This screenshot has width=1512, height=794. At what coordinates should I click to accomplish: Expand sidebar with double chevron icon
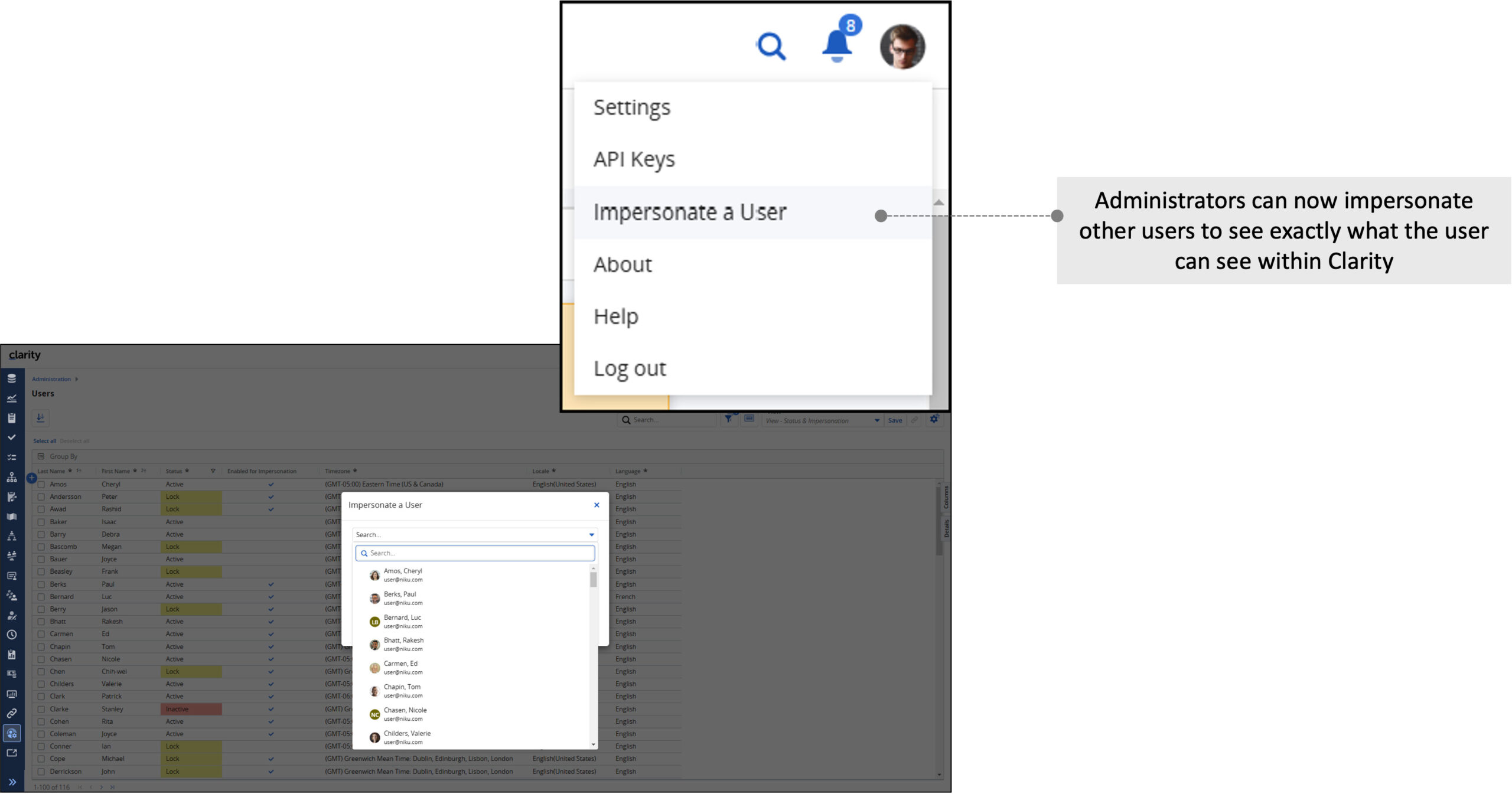coord(12,782)
